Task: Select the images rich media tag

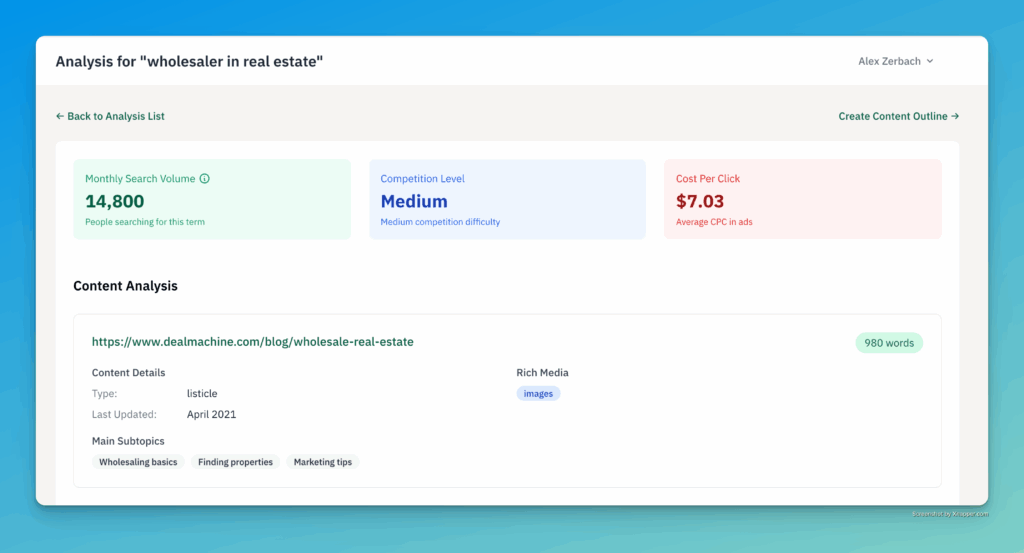Action: click(538, 394)
